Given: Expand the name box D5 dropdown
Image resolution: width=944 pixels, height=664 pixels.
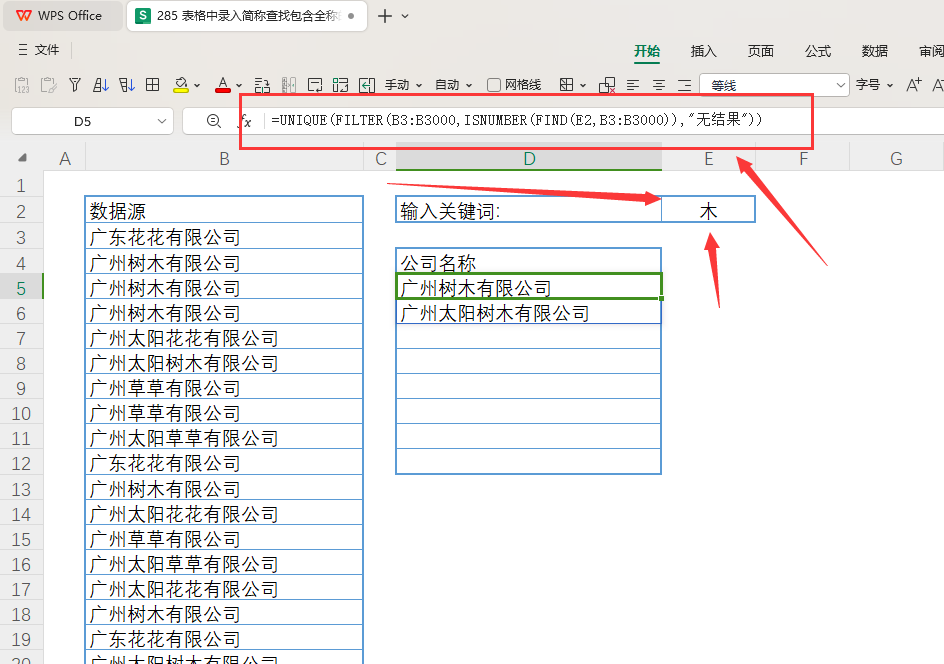Looking at the screenshot, I should pyautogui.click(x=161, y=121).
